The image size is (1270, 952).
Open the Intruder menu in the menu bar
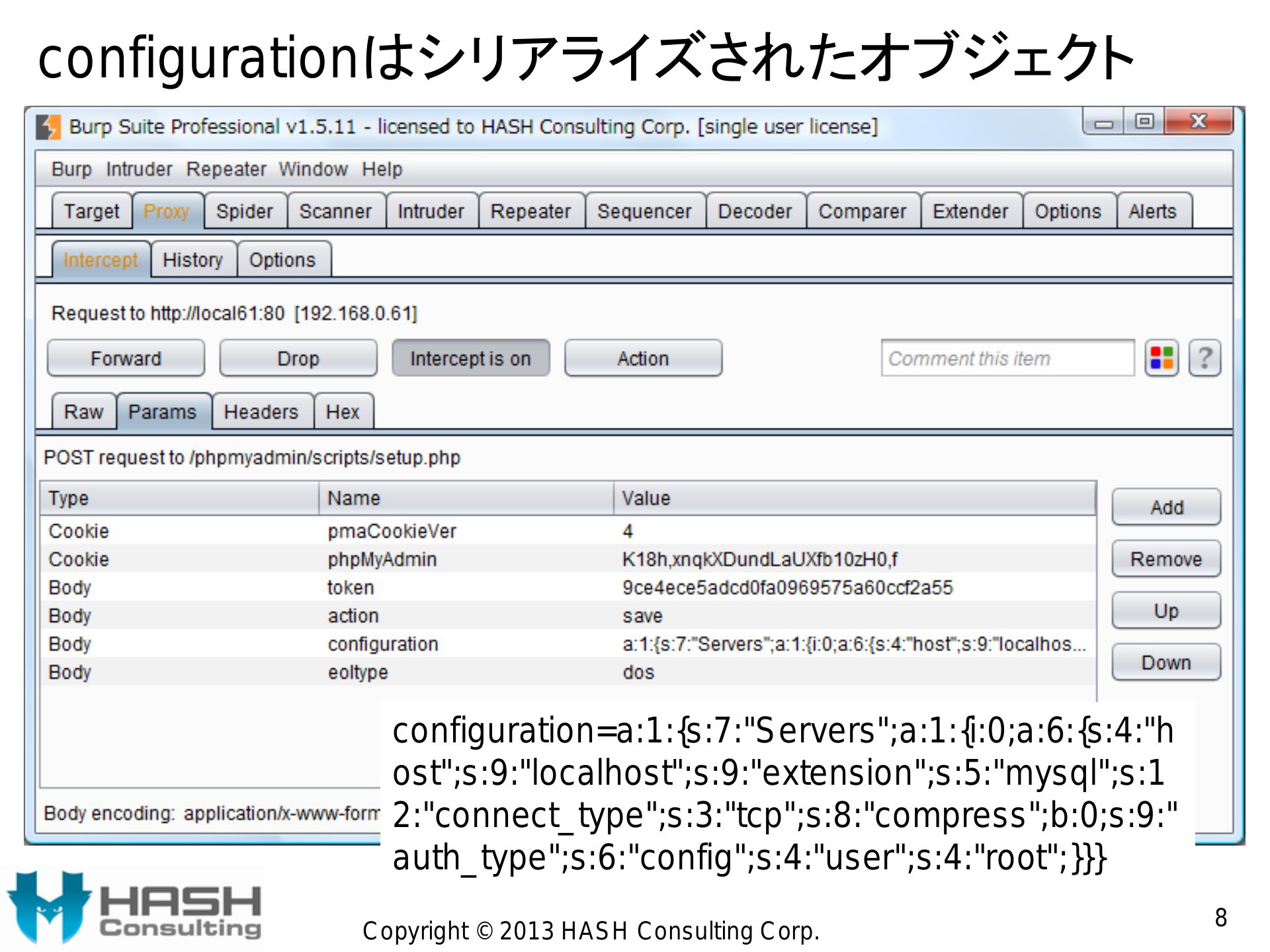[139, 169]
